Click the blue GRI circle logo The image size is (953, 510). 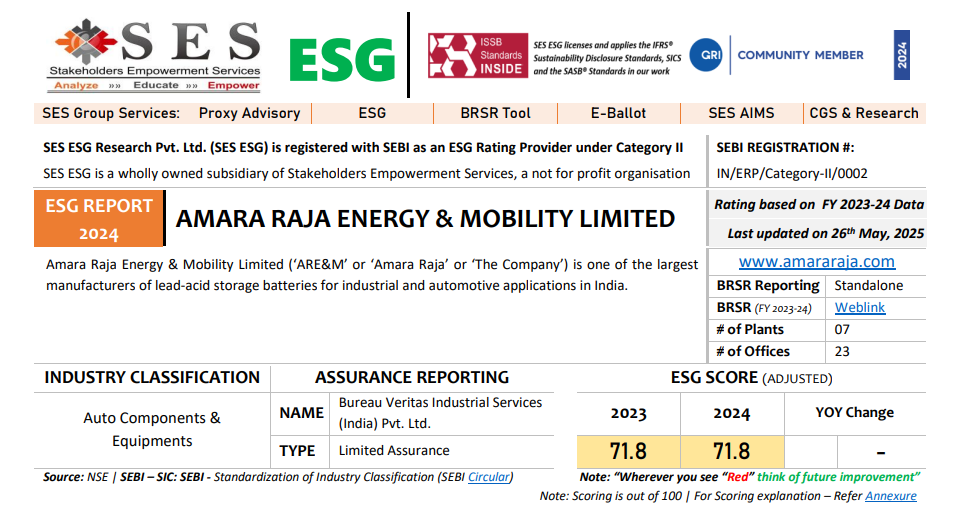click(x=706, y=55)
